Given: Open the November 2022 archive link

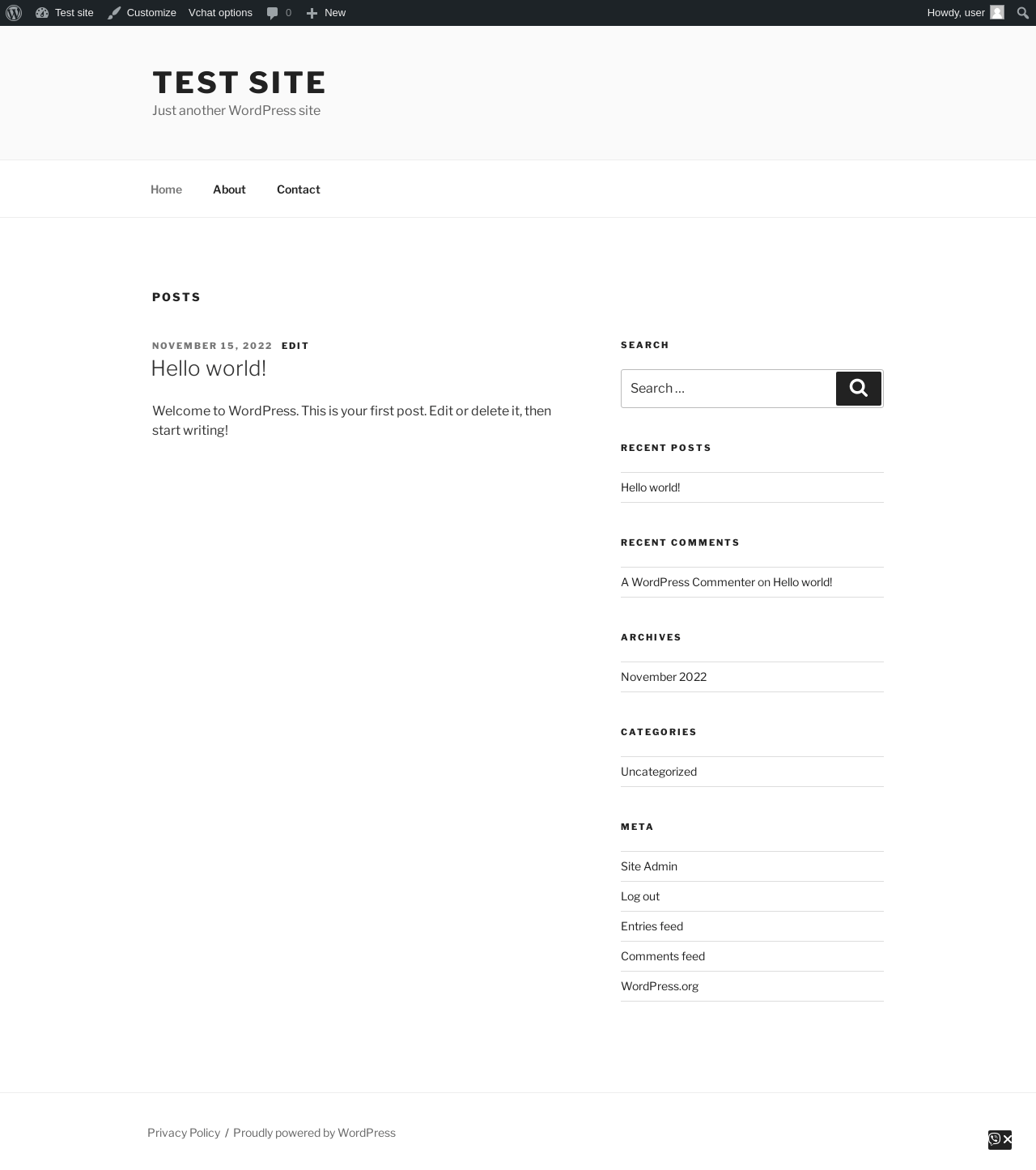Looking at the screenshot, I should click(x=664, y=677).
